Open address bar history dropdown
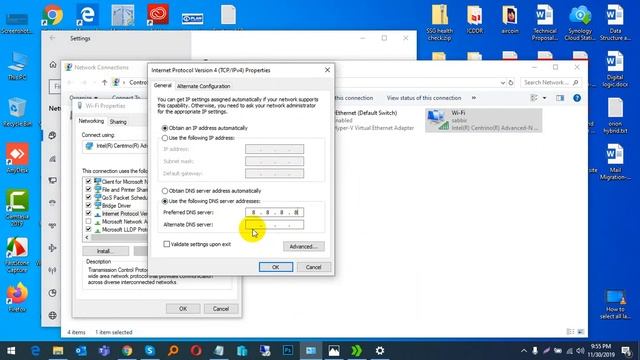 click(x=502, y=82)
